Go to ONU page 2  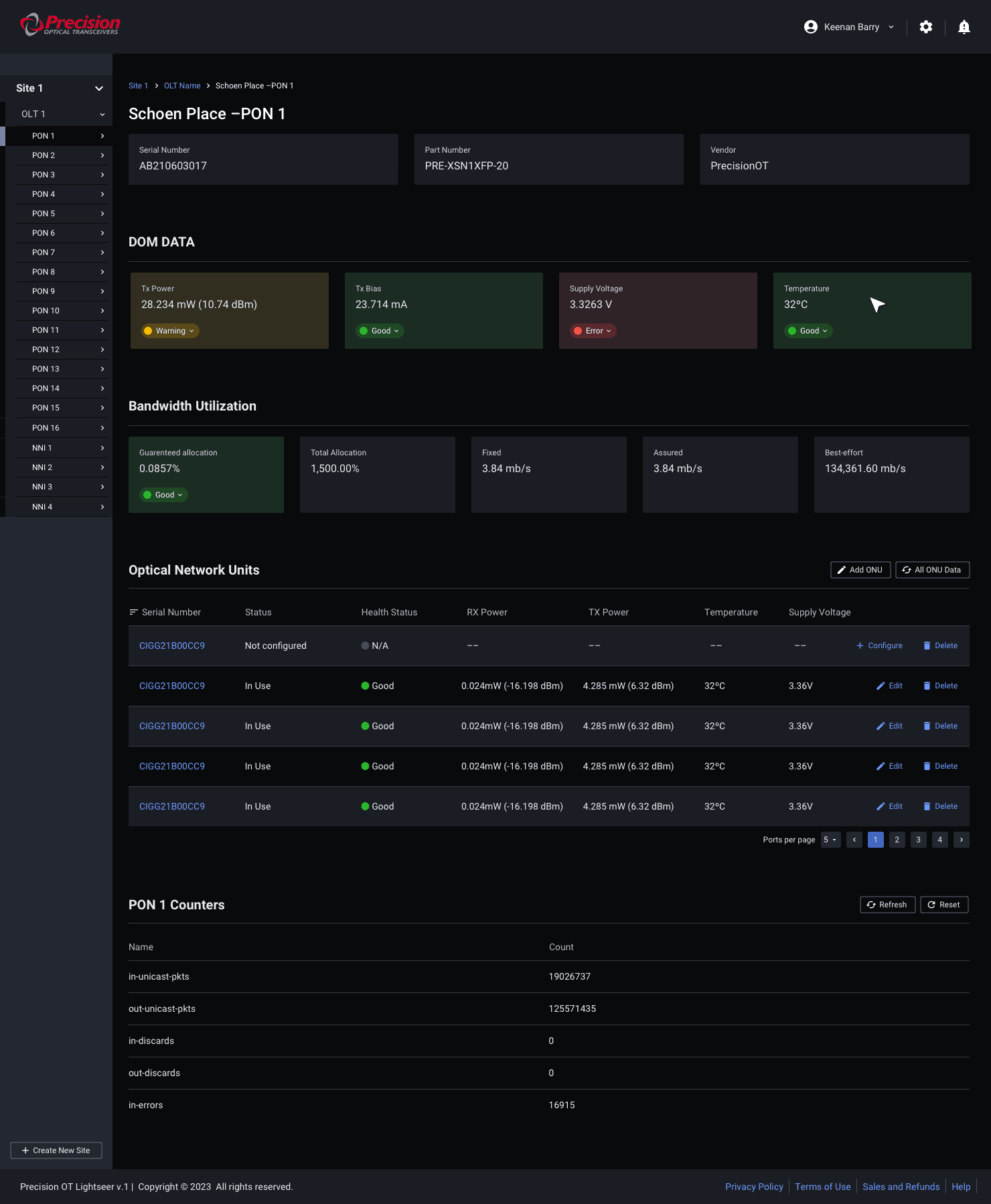pos(897,840)
